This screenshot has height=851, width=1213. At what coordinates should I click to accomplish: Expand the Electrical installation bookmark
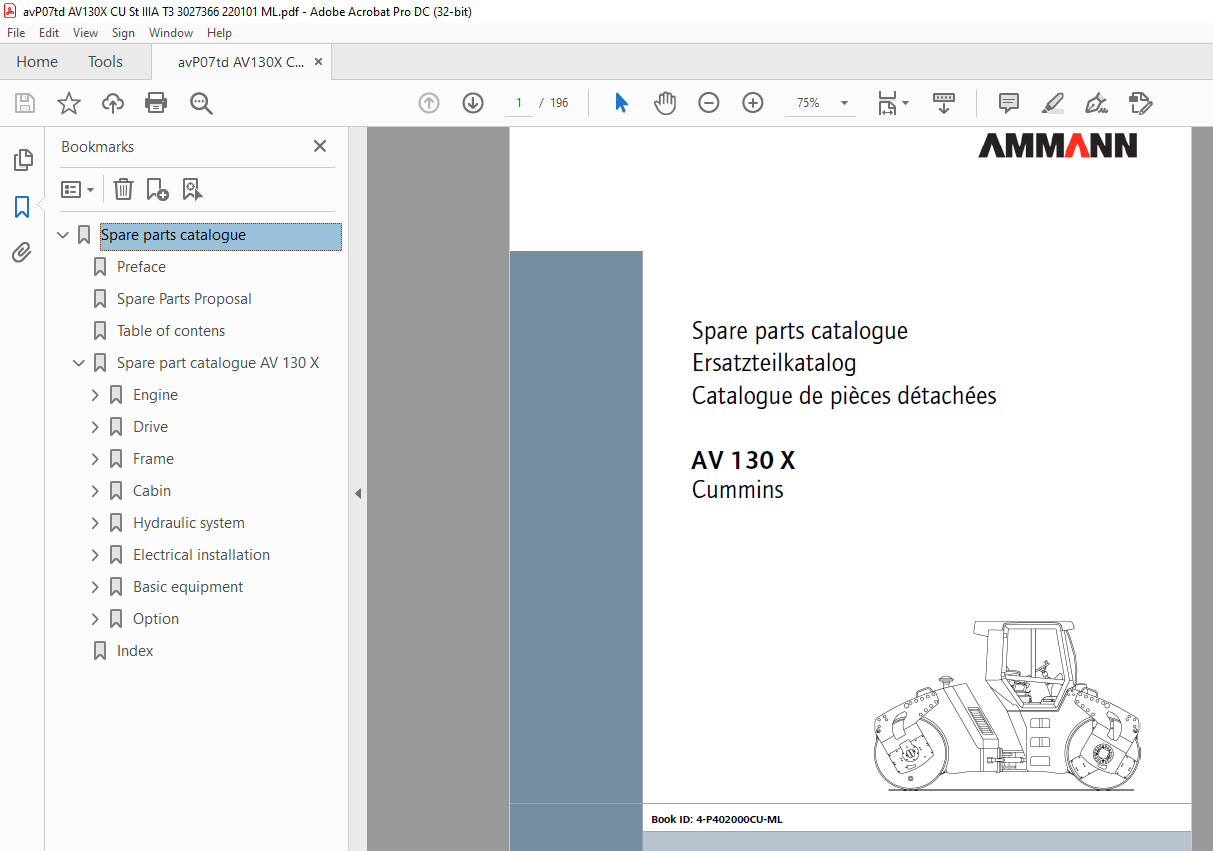click(x=95, y=555)
